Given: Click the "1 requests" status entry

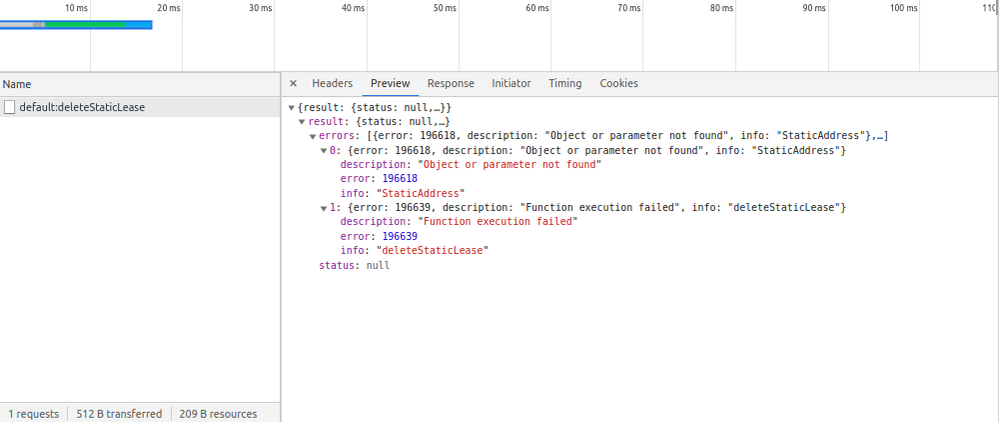Looking at the screenshot, I should pyautogui.click(x=33, y=414).
